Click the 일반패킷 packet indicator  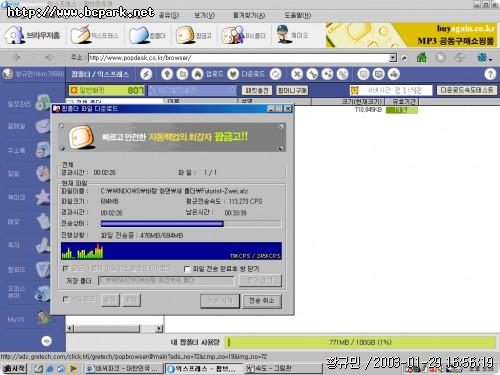(106, 90)
